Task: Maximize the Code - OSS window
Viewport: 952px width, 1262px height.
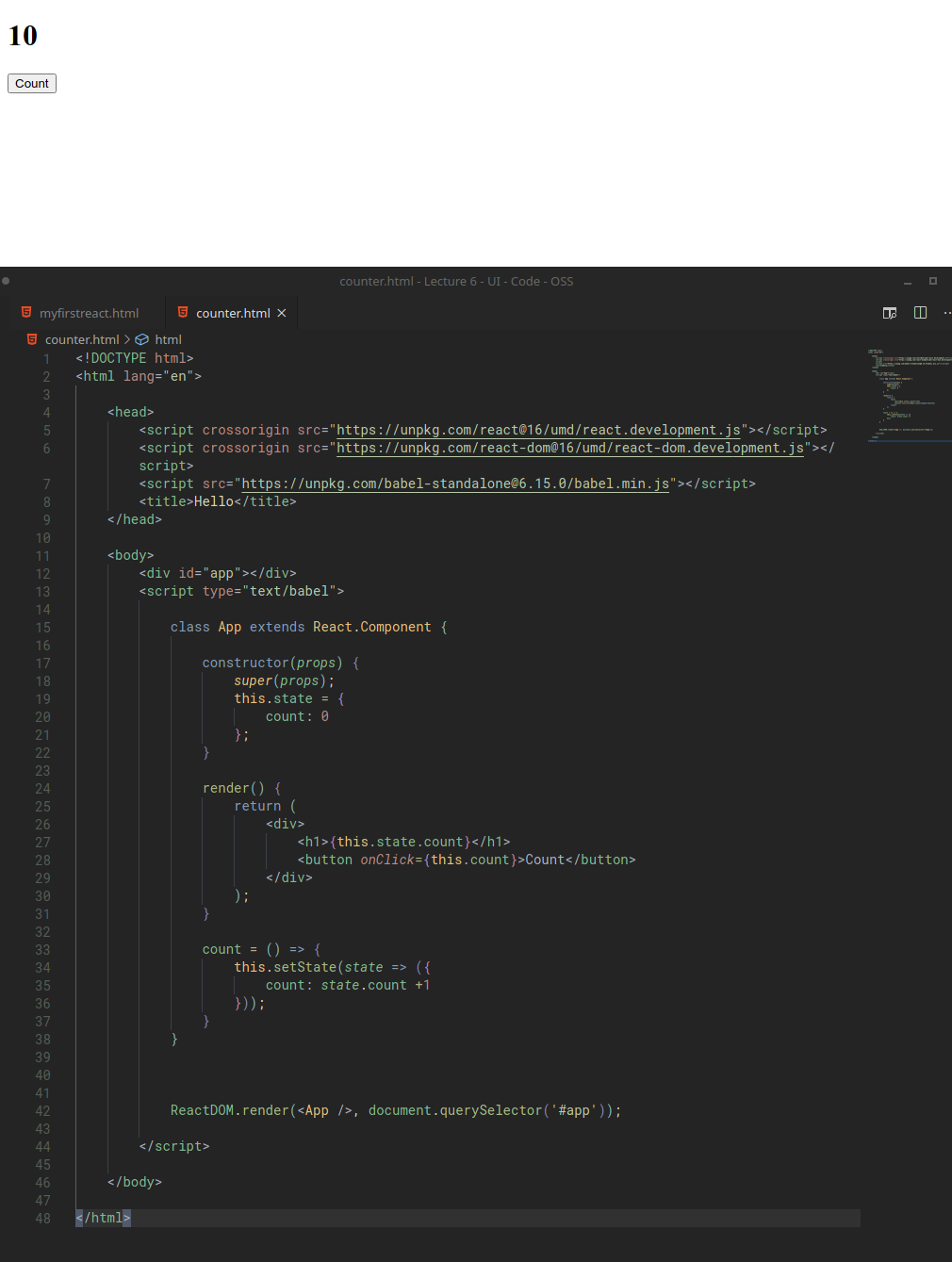Action: coord(933,281)
